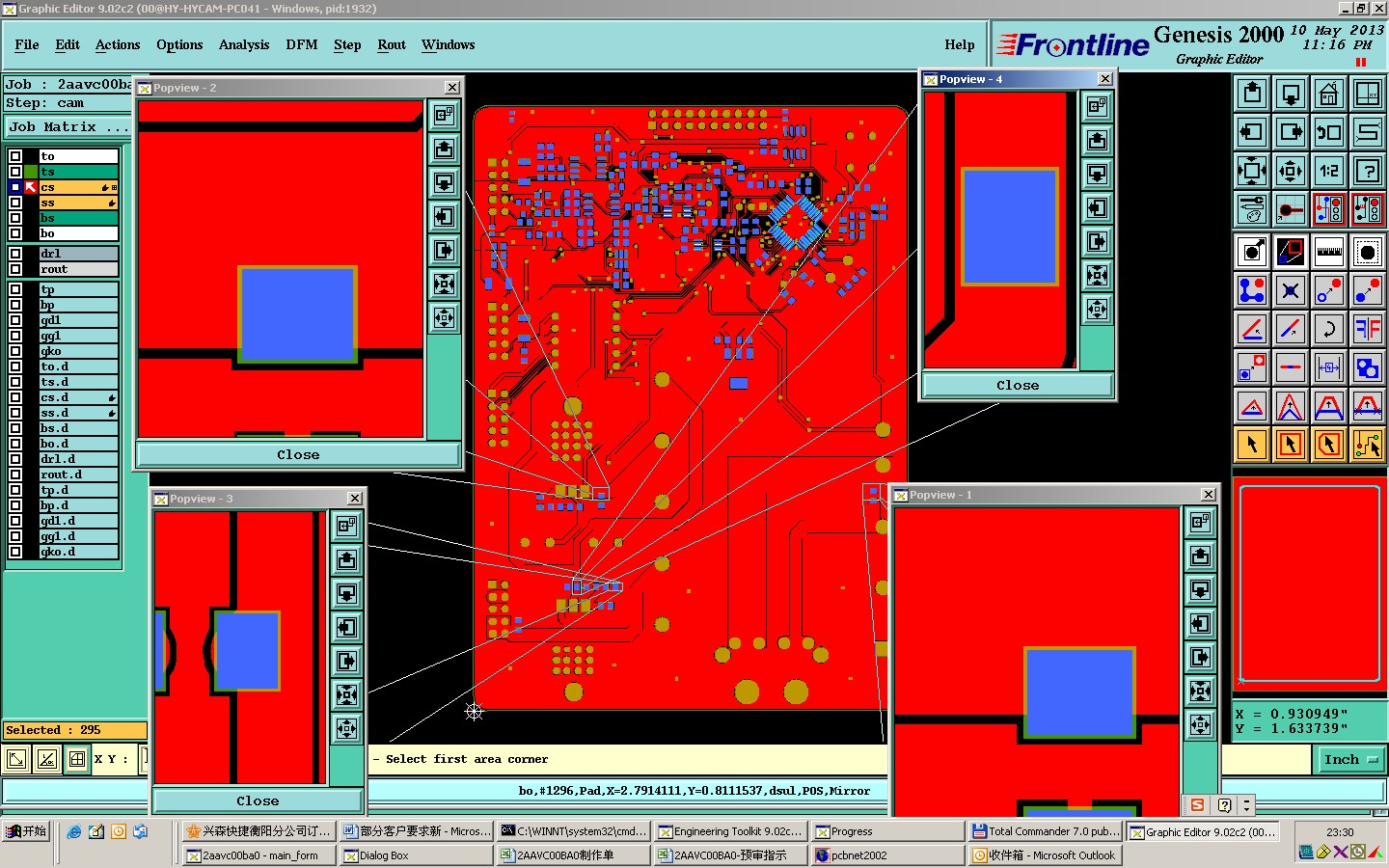Click the mirror F icon

tap(1368, 329)
